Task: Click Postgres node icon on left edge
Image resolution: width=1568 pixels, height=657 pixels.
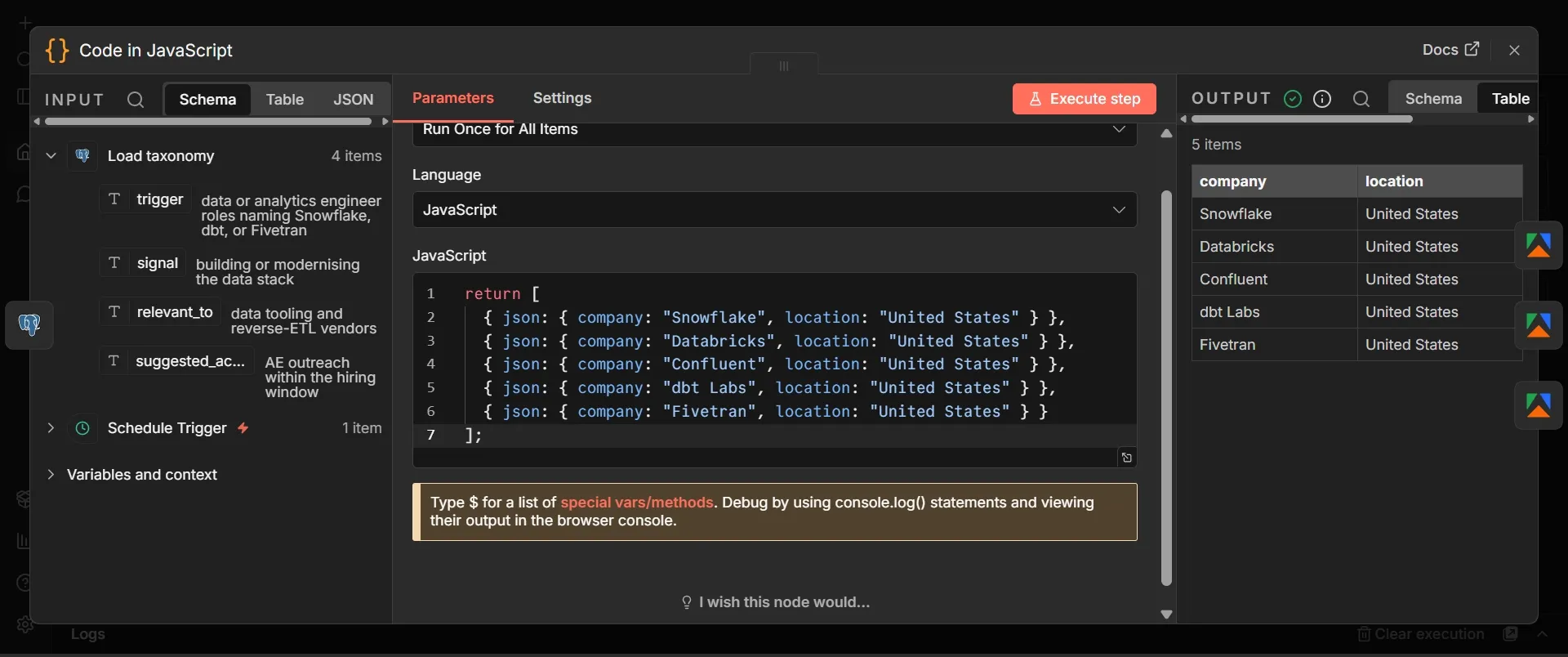Action: click(29, 325)
